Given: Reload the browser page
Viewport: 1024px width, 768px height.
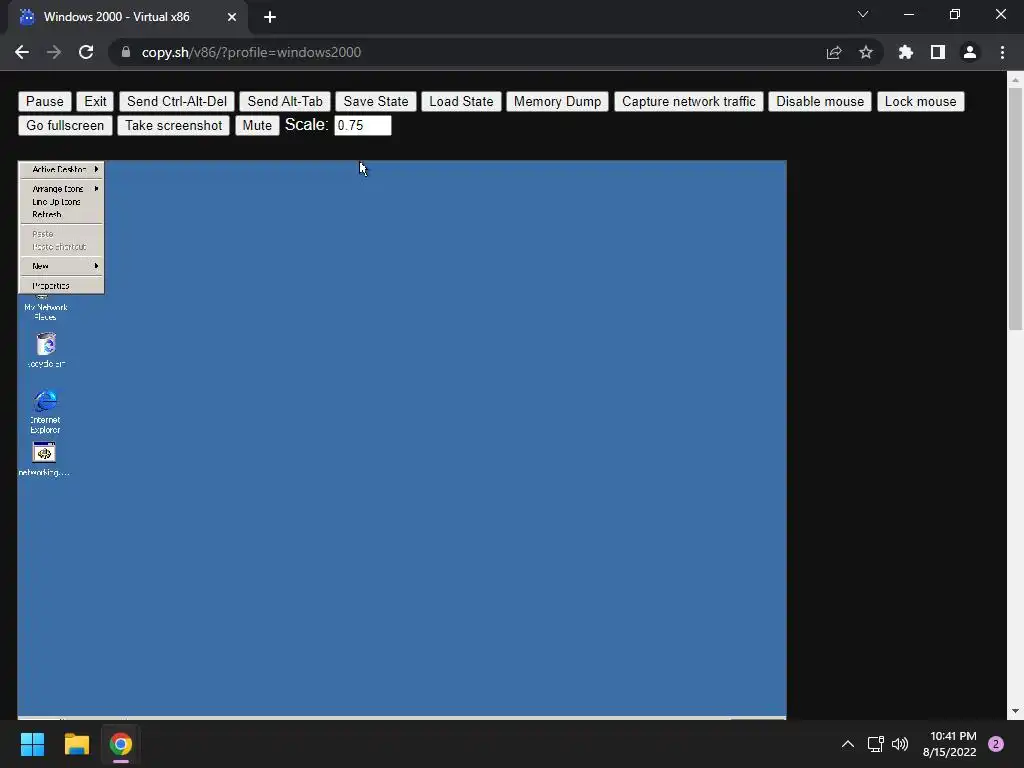Looking at the screenshot, I should 86,52.
